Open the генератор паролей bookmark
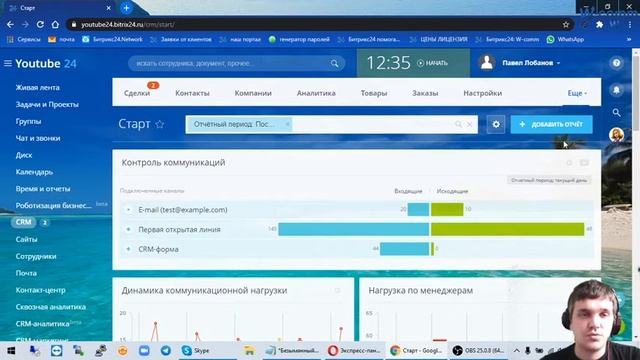Image resolution: width=640 pixels, height=360 pixels. tap(299, 40)
